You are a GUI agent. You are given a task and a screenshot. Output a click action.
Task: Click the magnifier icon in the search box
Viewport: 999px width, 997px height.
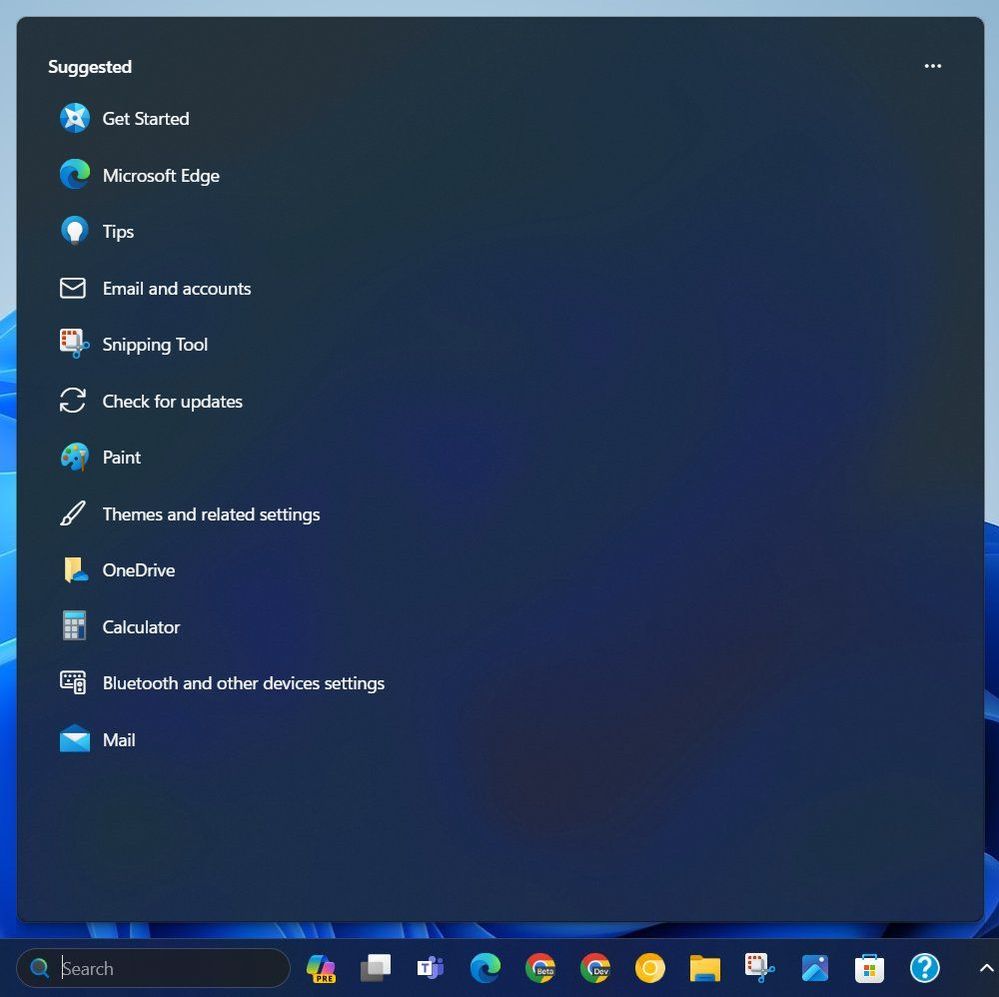tap(40, 968)
